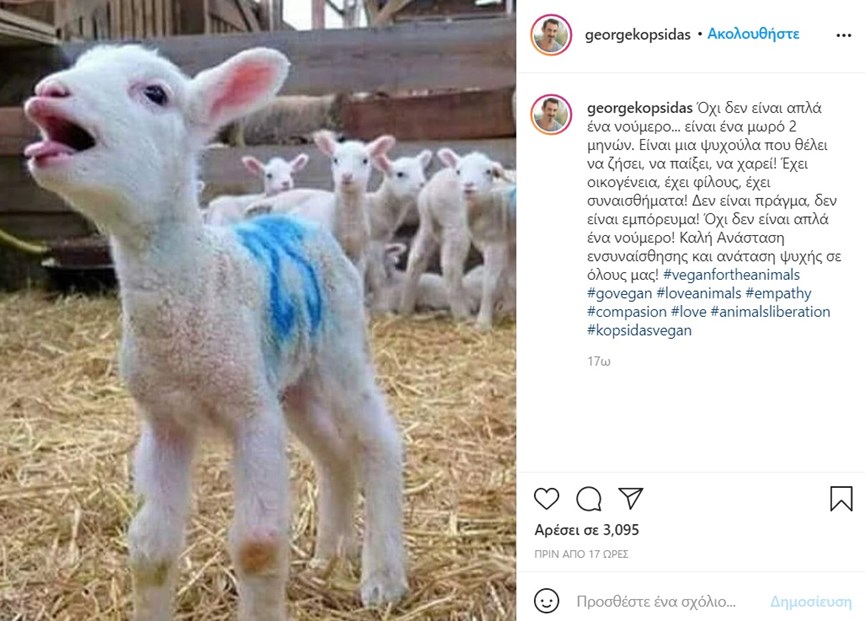This screenshot has height=621, width=865.
Task: Open the #empathy hashtag
Action: click(x=778, y=293)
